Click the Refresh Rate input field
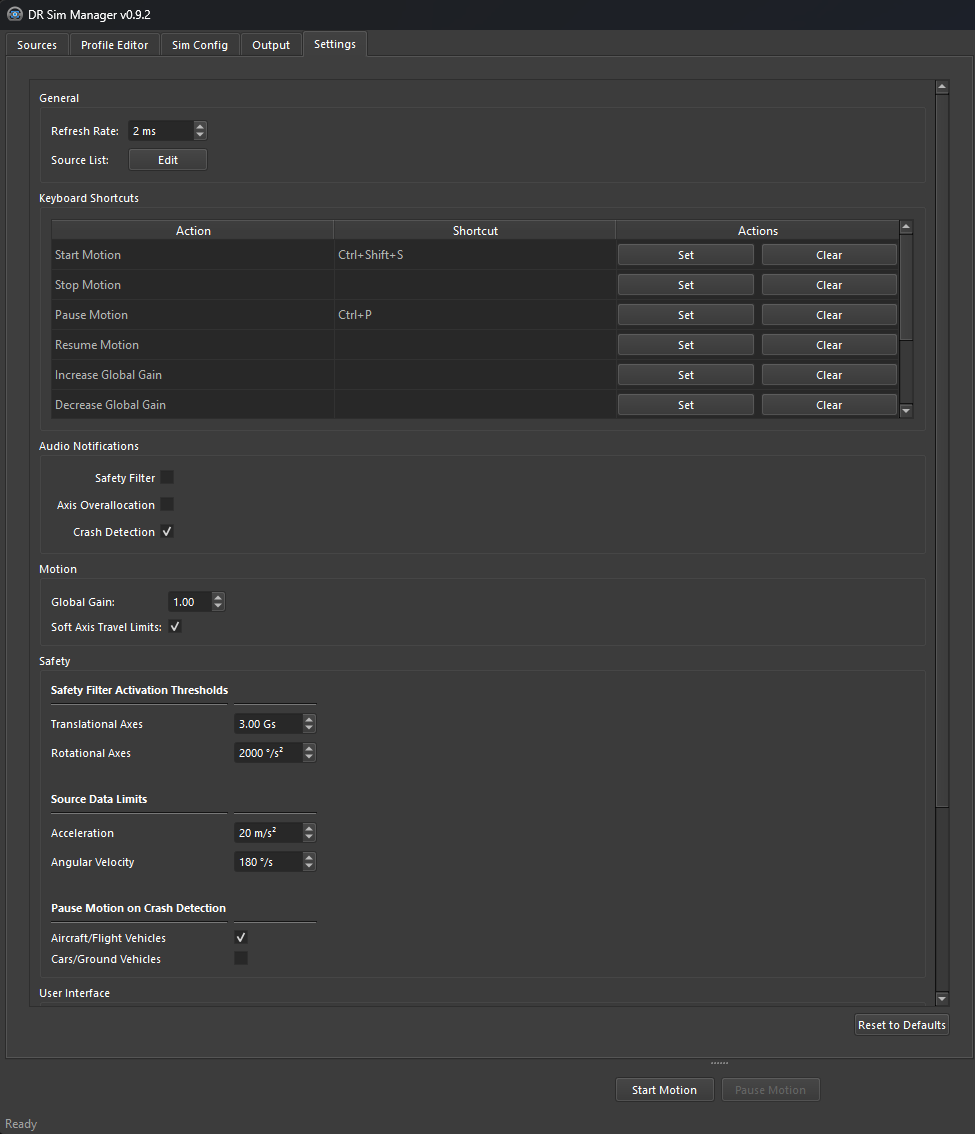Viewport: 975px width, 1134px height. [x=161, y=131]
